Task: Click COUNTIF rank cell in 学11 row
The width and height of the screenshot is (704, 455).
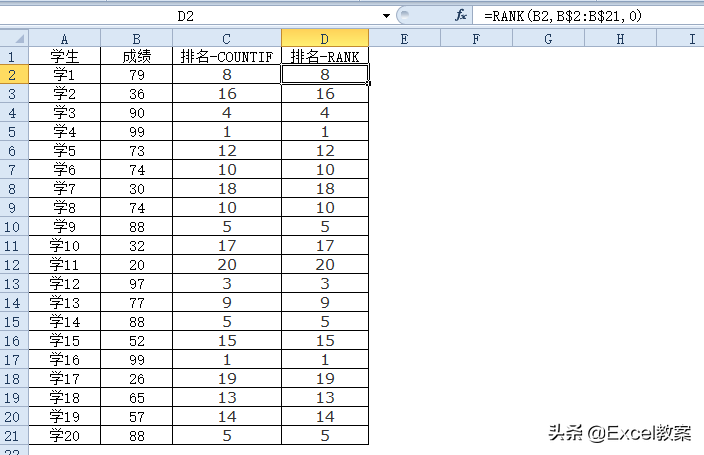Action: (x=227, y=265)
